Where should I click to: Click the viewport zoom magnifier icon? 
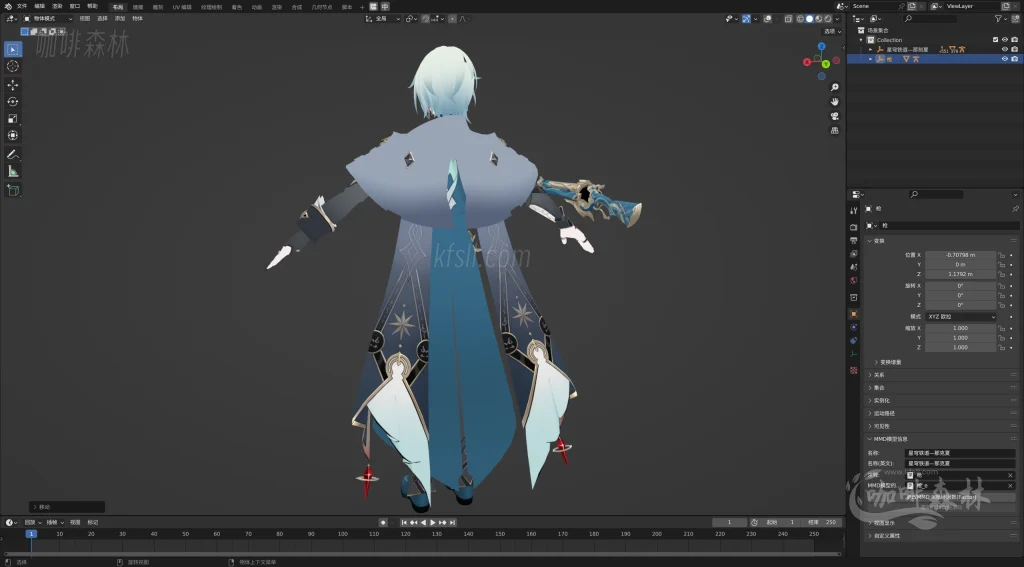pos(834,87)
